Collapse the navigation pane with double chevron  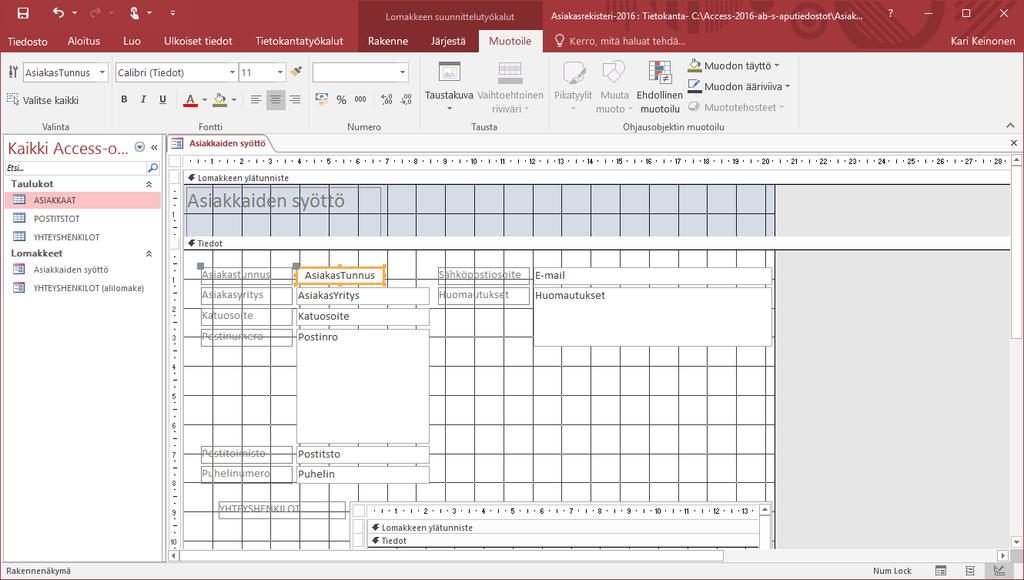point(154,148)
